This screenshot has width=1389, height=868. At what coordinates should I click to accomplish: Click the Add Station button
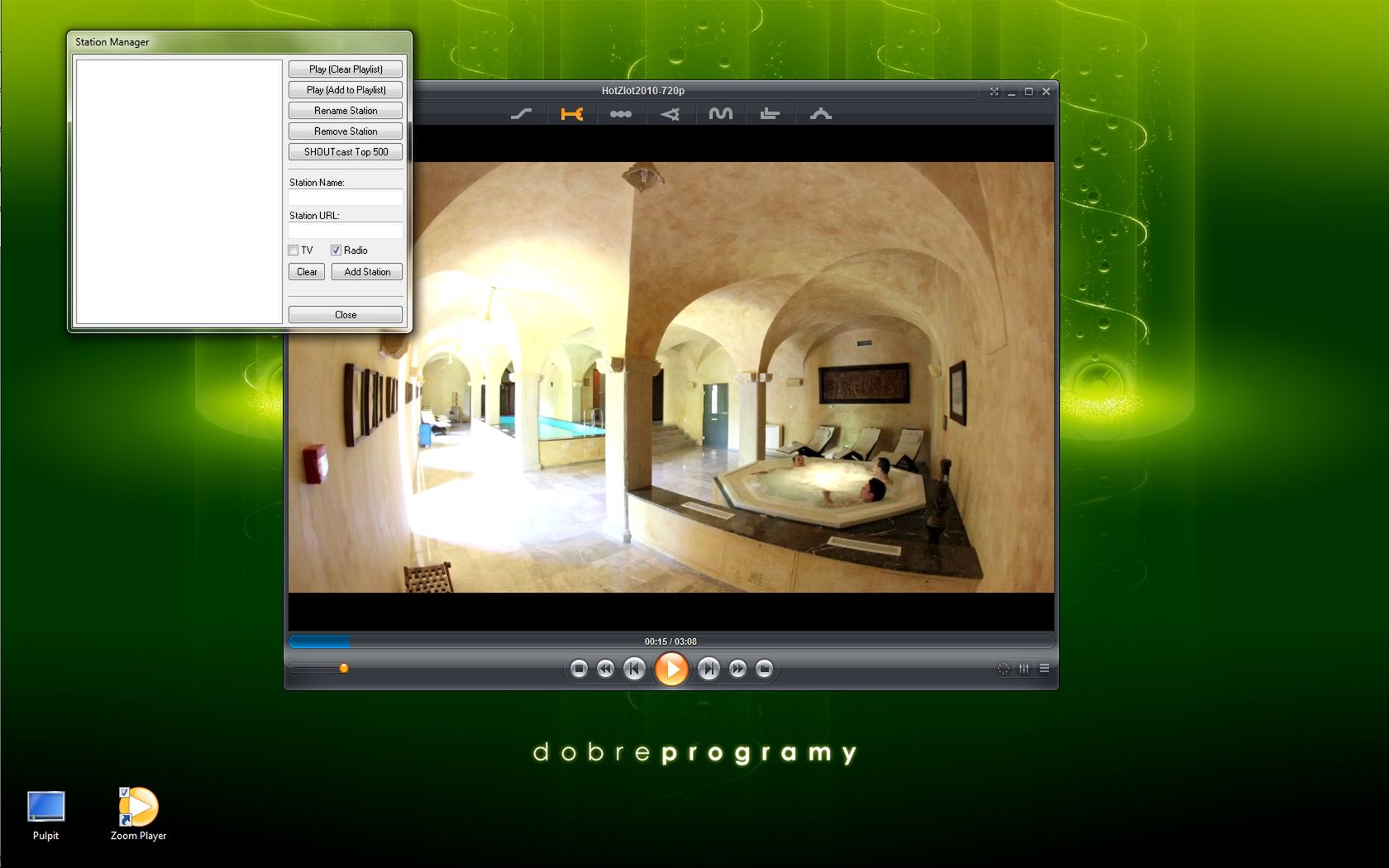(367, 272)
